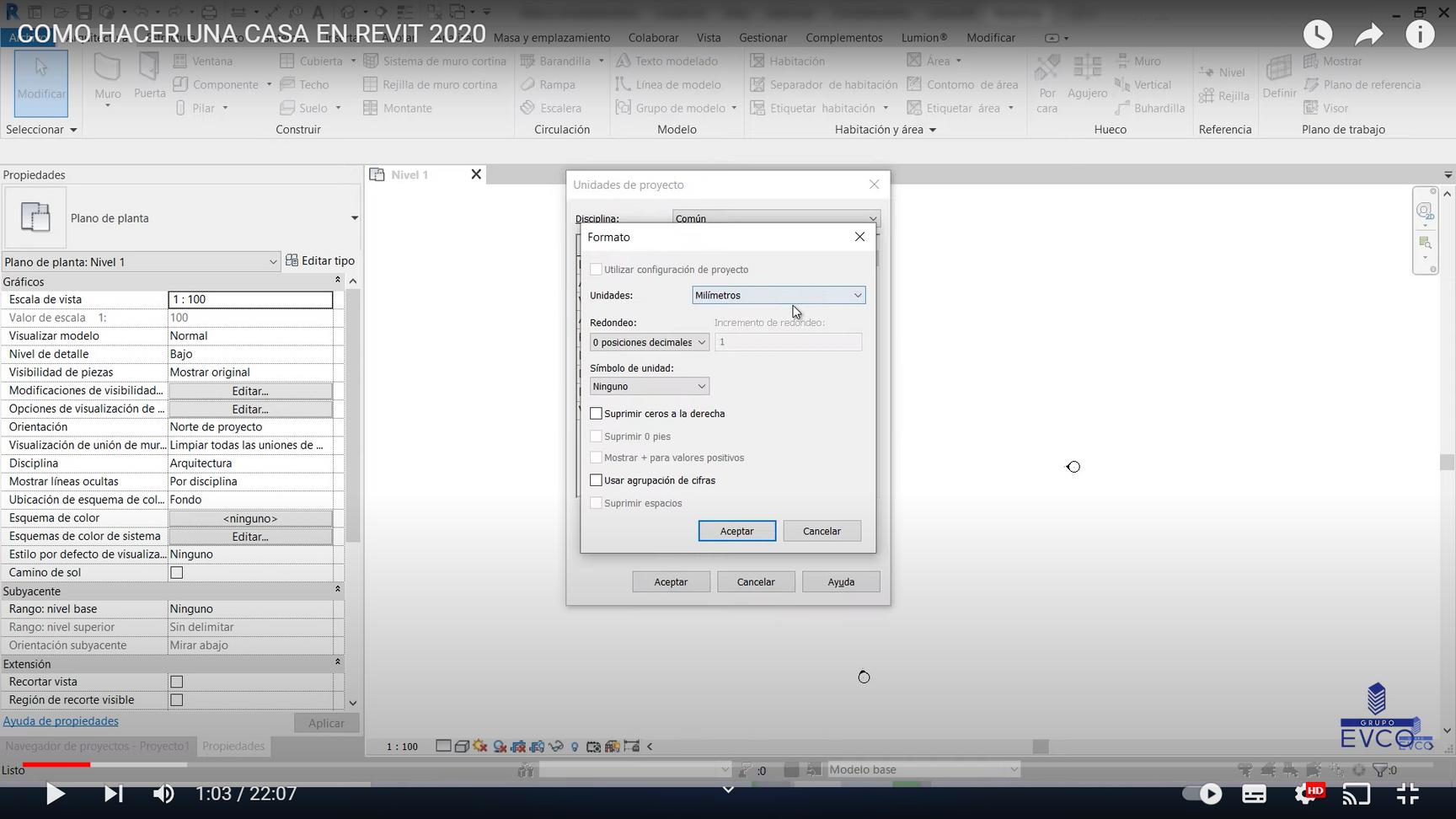Click Aceptar in the Formato dialog
The height and width of the screenshot is (819, 1456).
[x=737, y=531]
